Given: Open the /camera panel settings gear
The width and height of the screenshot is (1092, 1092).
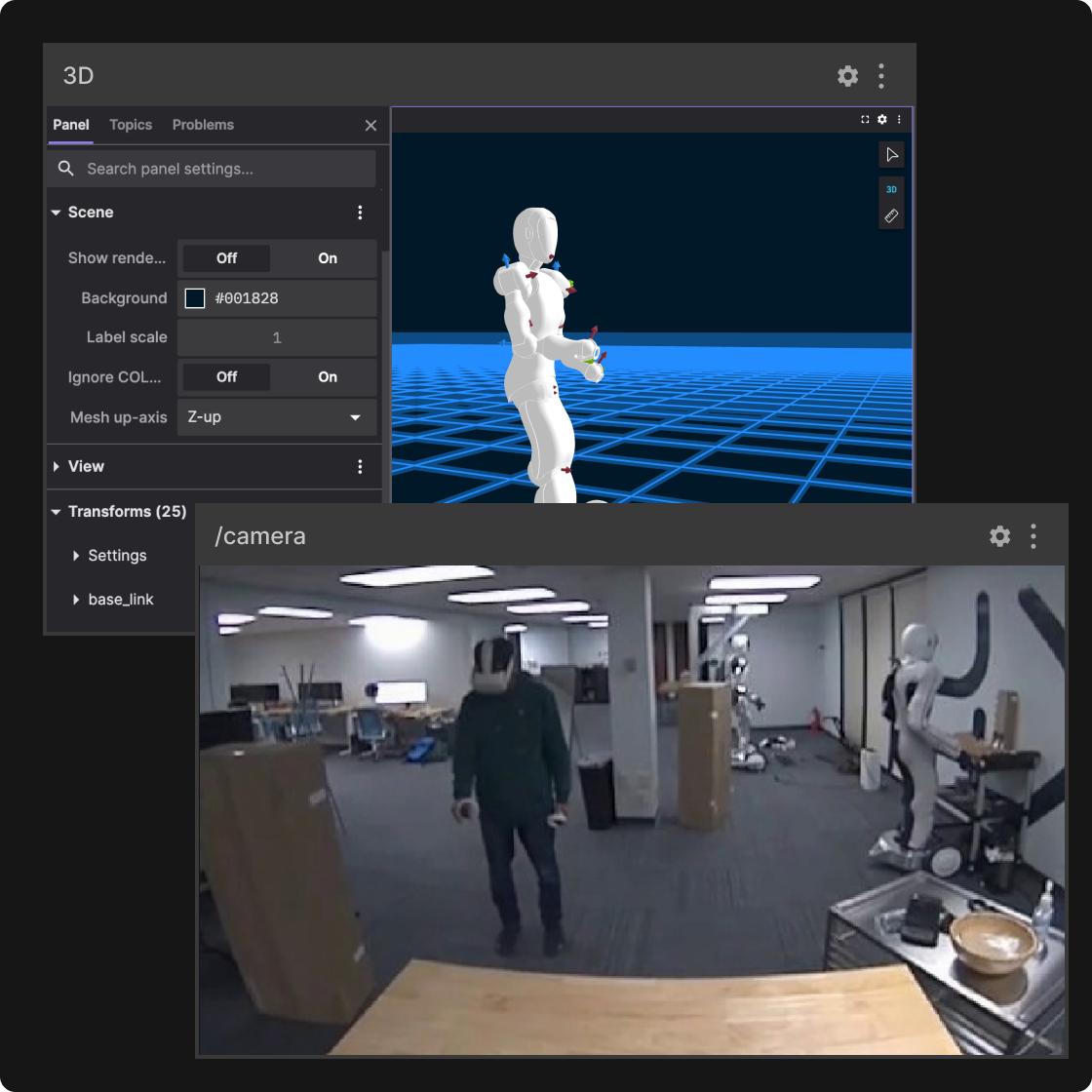Looking at the screenshot, I should 999,535.
